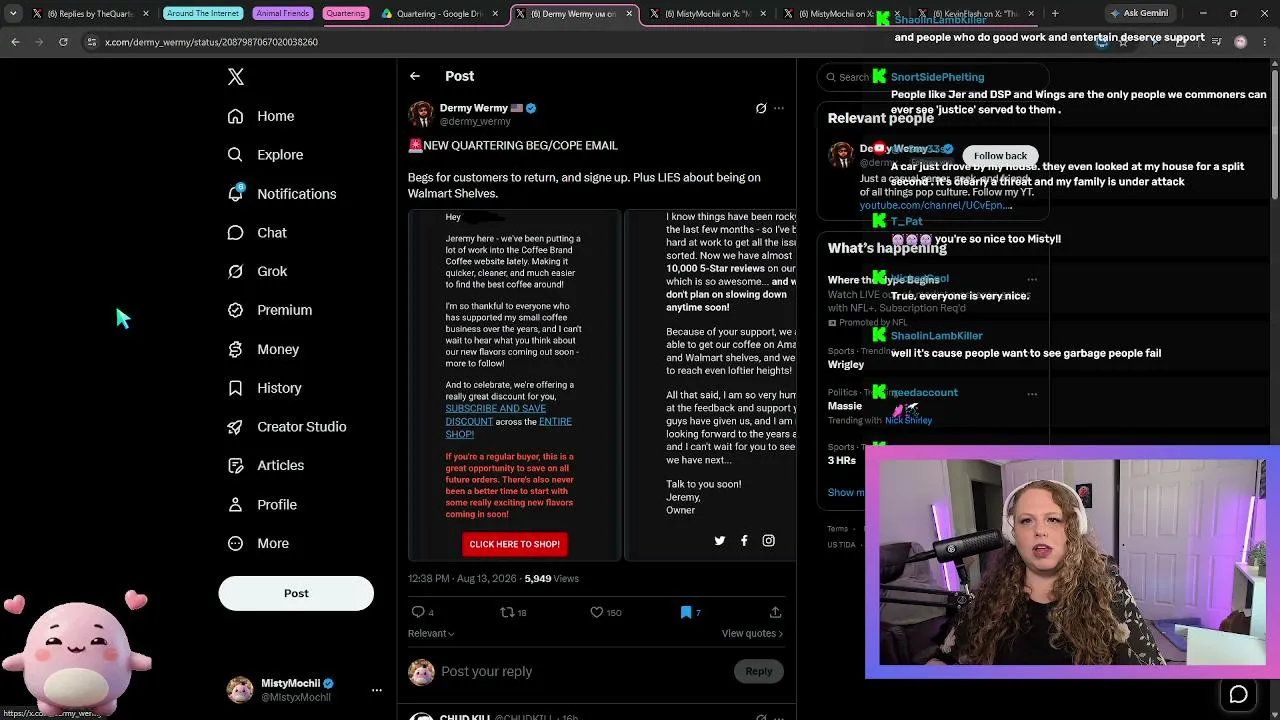1280x720 pixels.
Task: Open Explore magnifier icon in sidebar
Action: [235, 155]
